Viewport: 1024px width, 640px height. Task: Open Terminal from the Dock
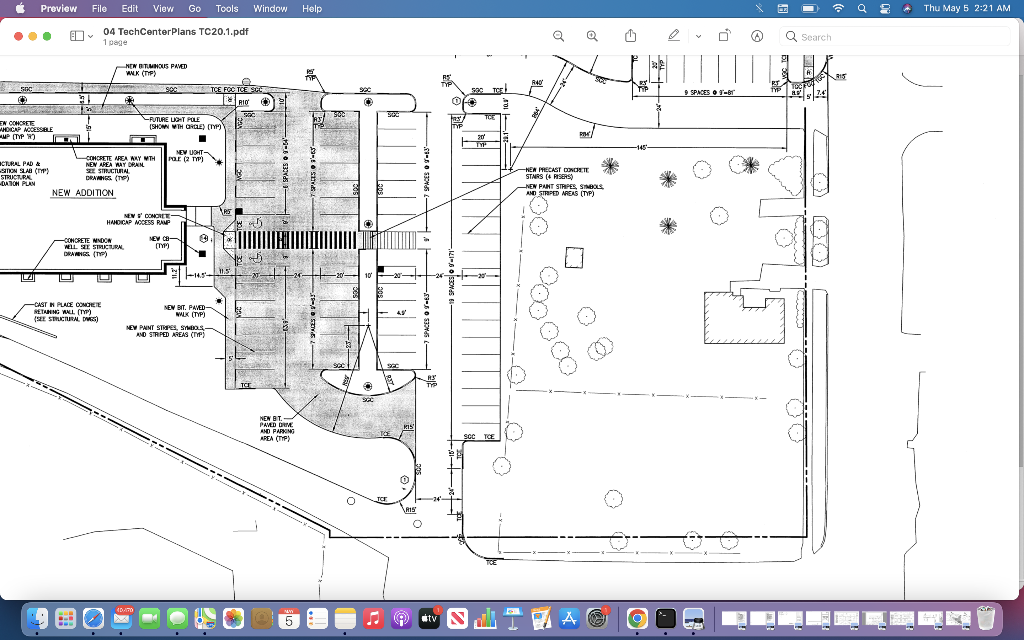pyautogui.click(x=665, y=618)
